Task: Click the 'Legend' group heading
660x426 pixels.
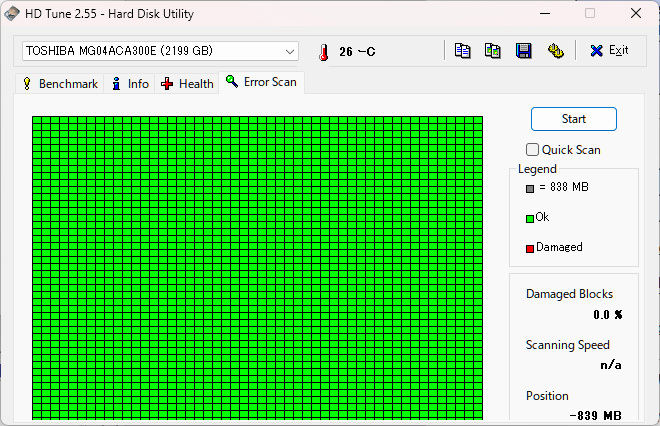Action: pyautogui.click(x=537, y=169)
